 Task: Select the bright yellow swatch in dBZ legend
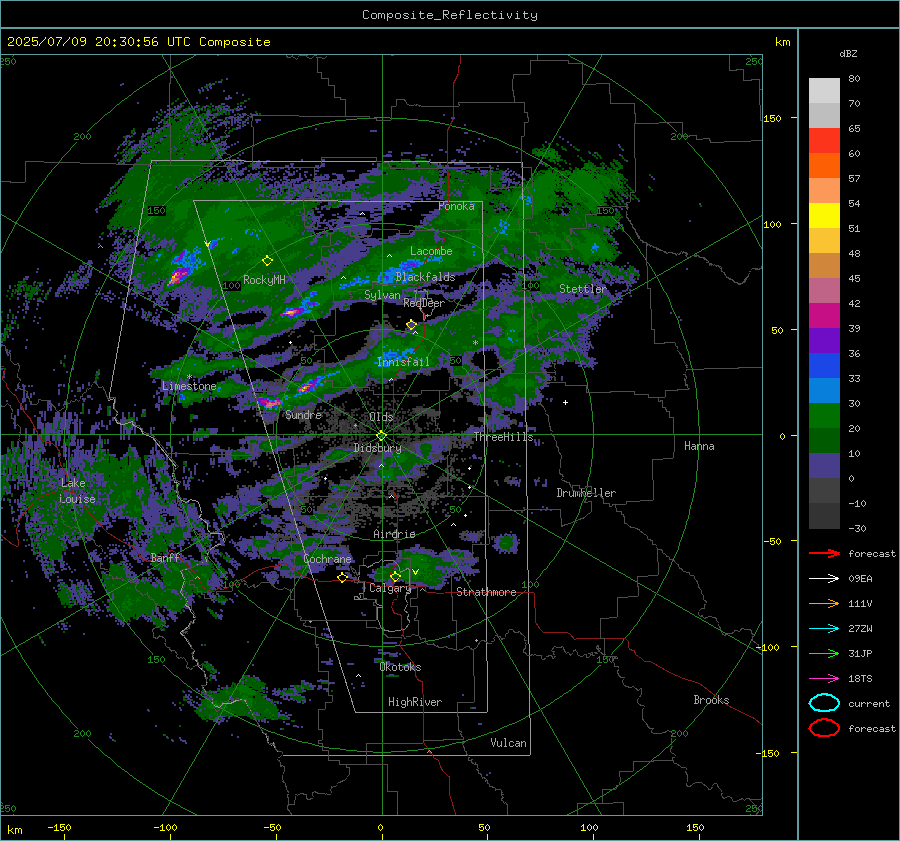[x=824, y=215]
